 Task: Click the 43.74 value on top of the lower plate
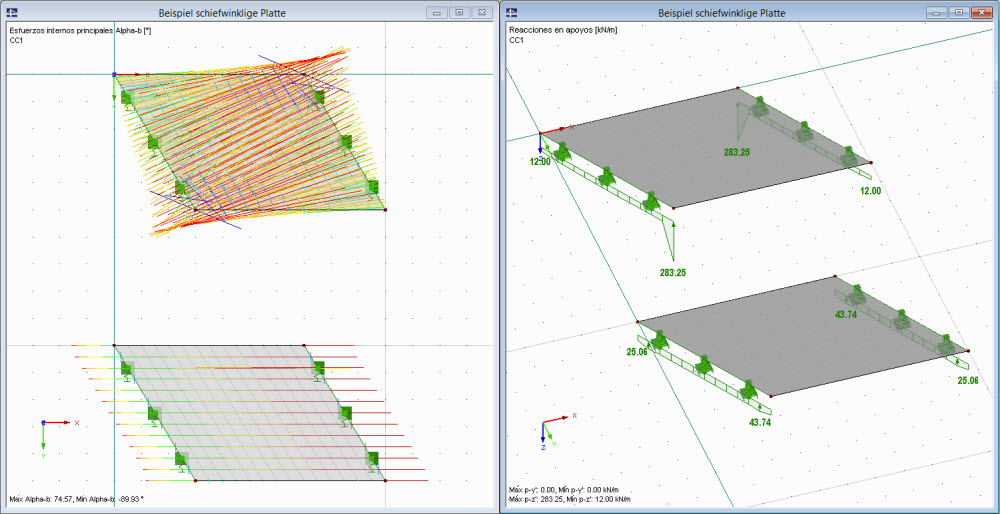pyautogui.click(x=848, y=313)
